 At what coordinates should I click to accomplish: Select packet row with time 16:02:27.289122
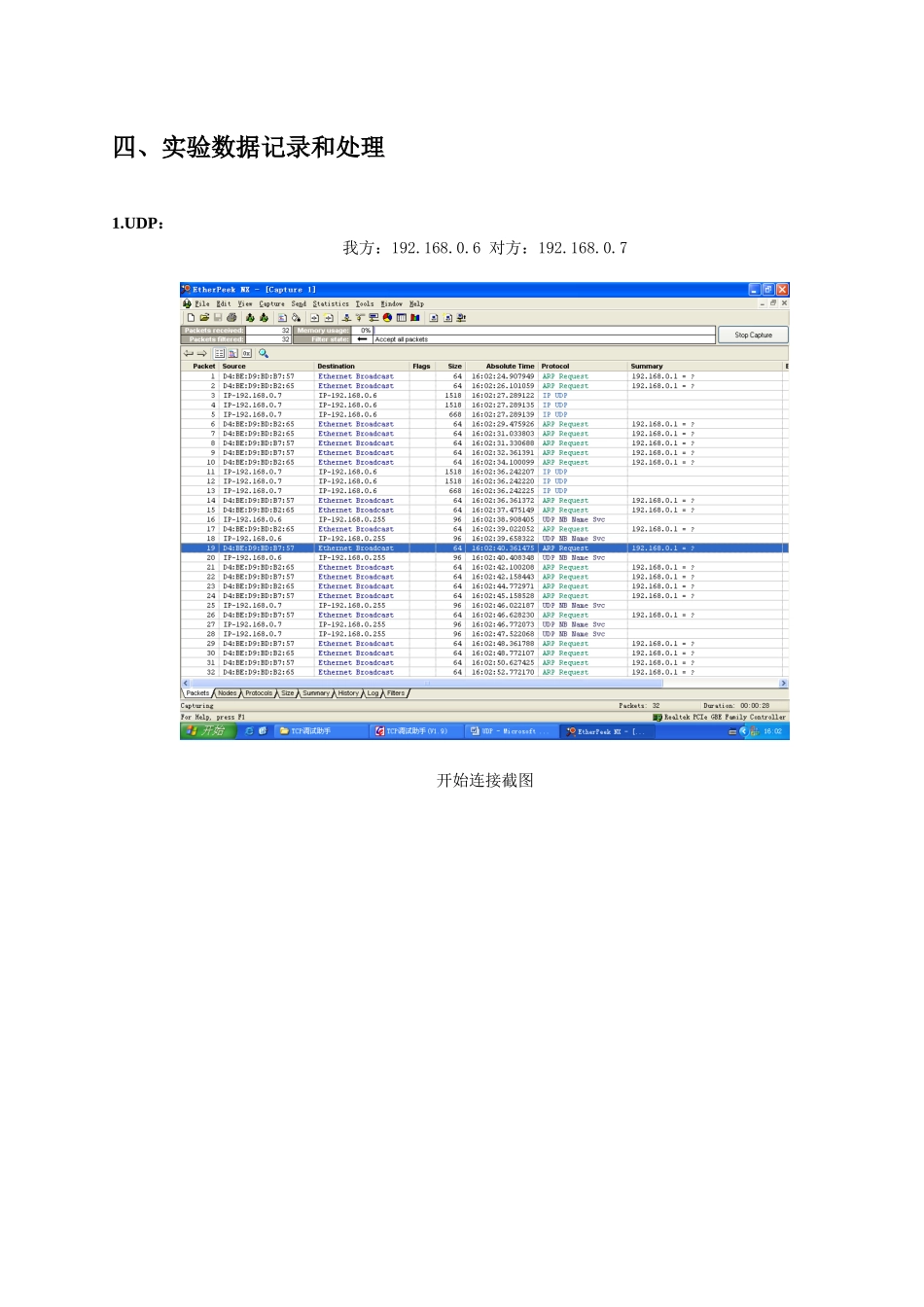click(483, 396)
